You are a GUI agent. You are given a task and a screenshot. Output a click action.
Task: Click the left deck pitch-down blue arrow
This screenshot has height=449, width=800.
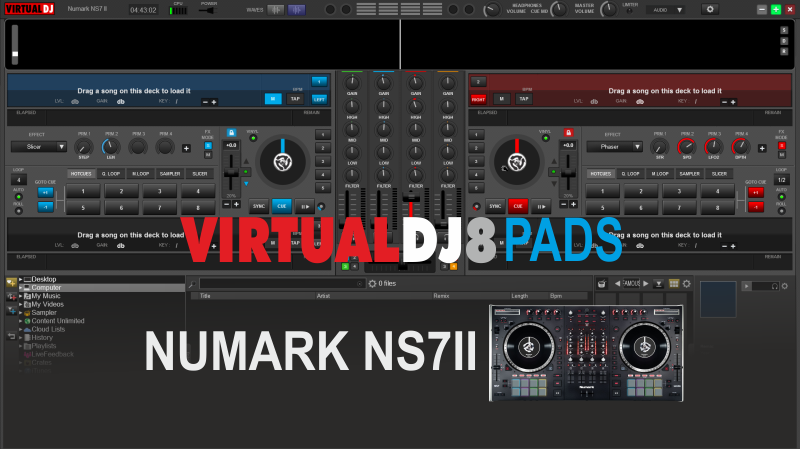click(246, 183)
